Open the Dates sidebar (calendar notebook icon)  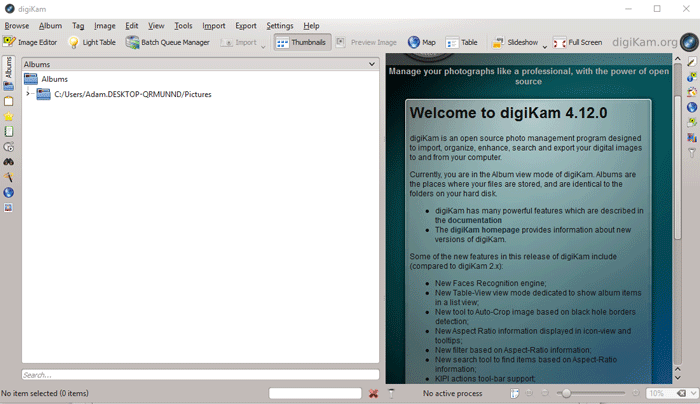click(x=8, y=132)
